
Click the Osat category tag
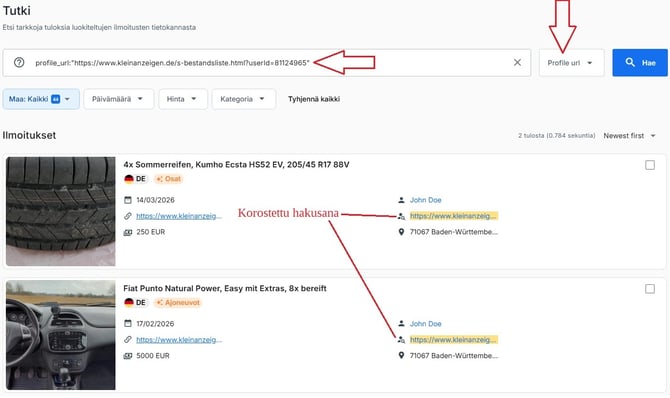[x=168, y=179]
